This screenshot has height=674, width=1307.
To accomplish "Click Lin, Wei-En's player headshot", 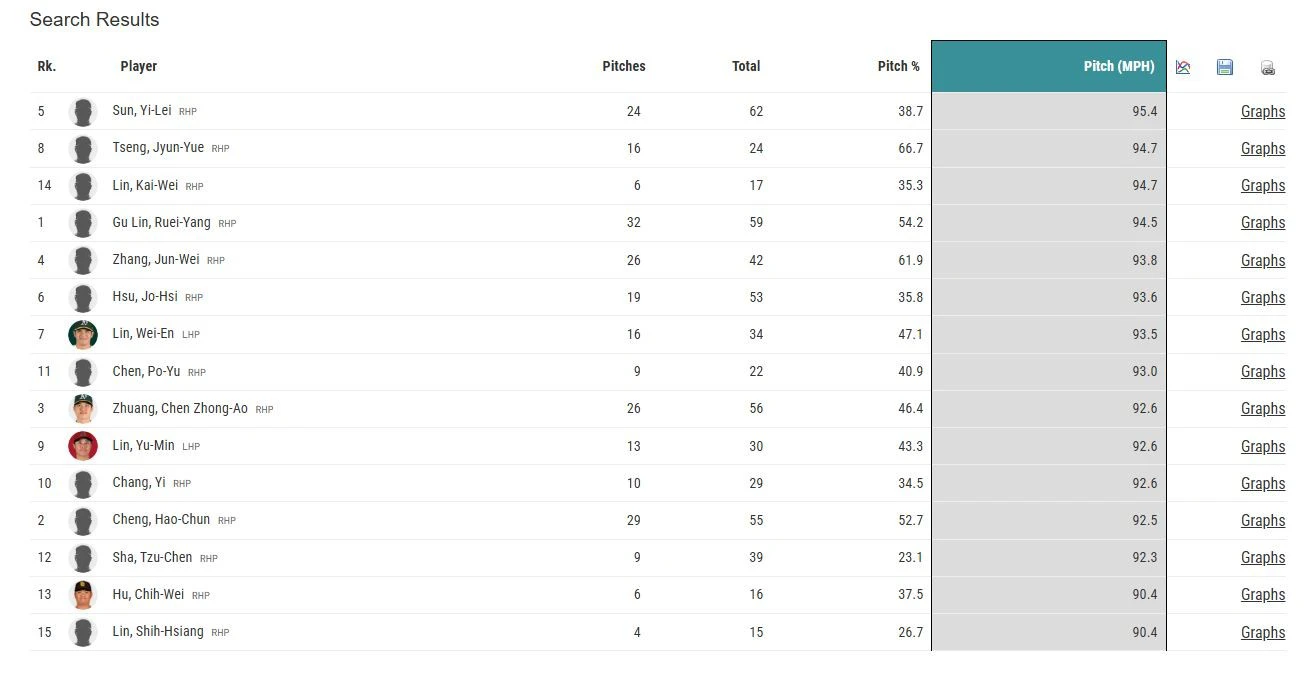I will [83, 334].
